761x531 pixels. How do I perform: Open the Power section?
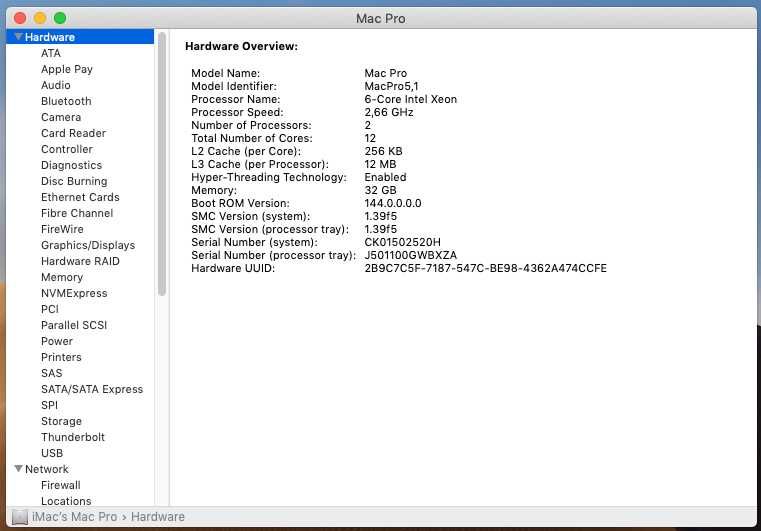[x=57, y=342]
